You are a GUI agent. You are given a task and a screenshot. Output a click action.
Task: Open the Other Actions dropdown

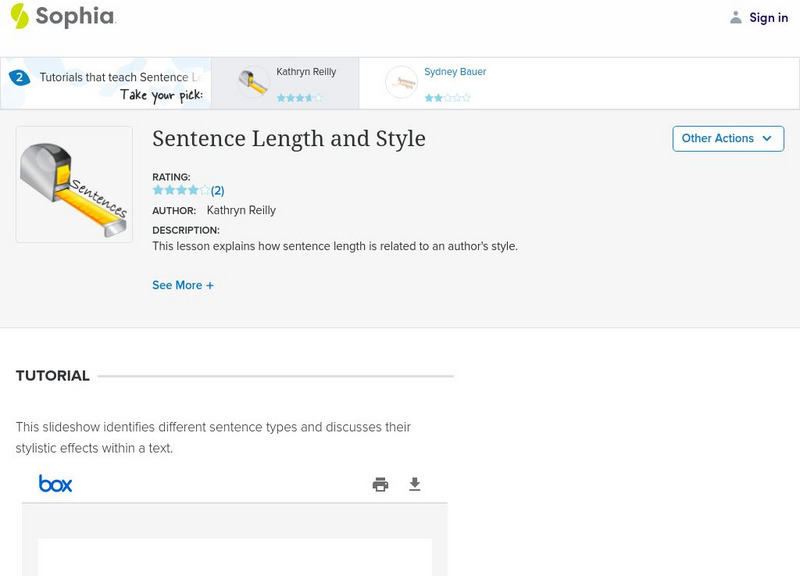(x=727, y=139)
